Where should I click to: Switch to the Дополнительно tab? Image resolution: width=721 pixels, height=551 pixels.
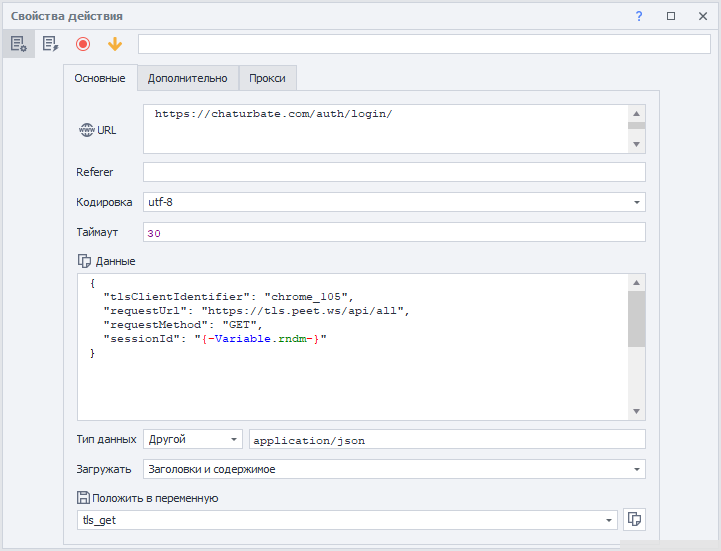pos(187,78)
